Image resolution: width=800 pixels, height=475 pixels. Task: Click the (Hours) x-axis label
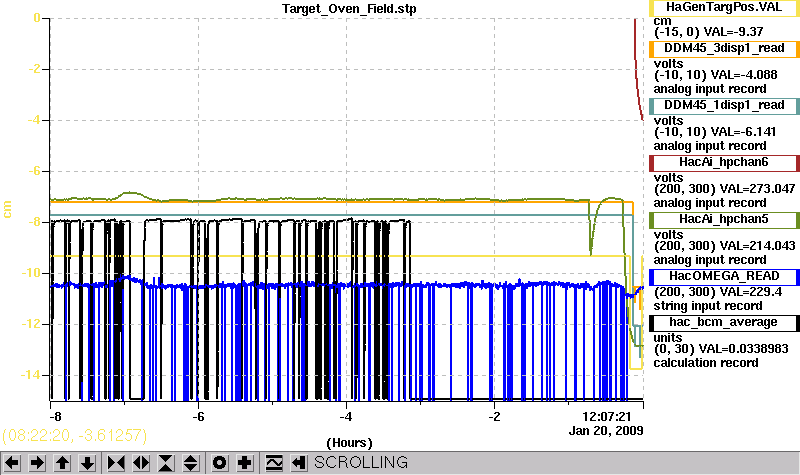349,442
